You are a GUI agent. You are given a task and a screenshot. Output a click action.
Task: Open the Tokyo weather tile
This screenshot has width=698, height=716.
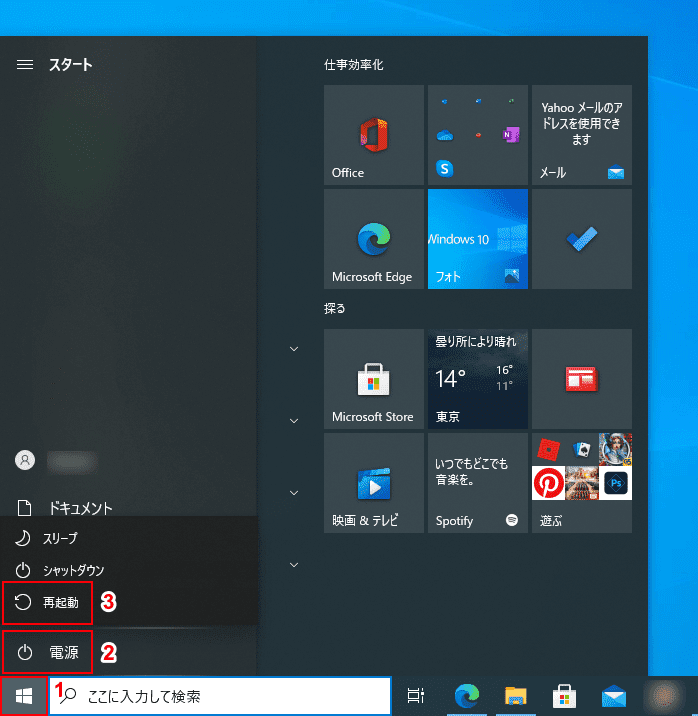click(478, 379)
